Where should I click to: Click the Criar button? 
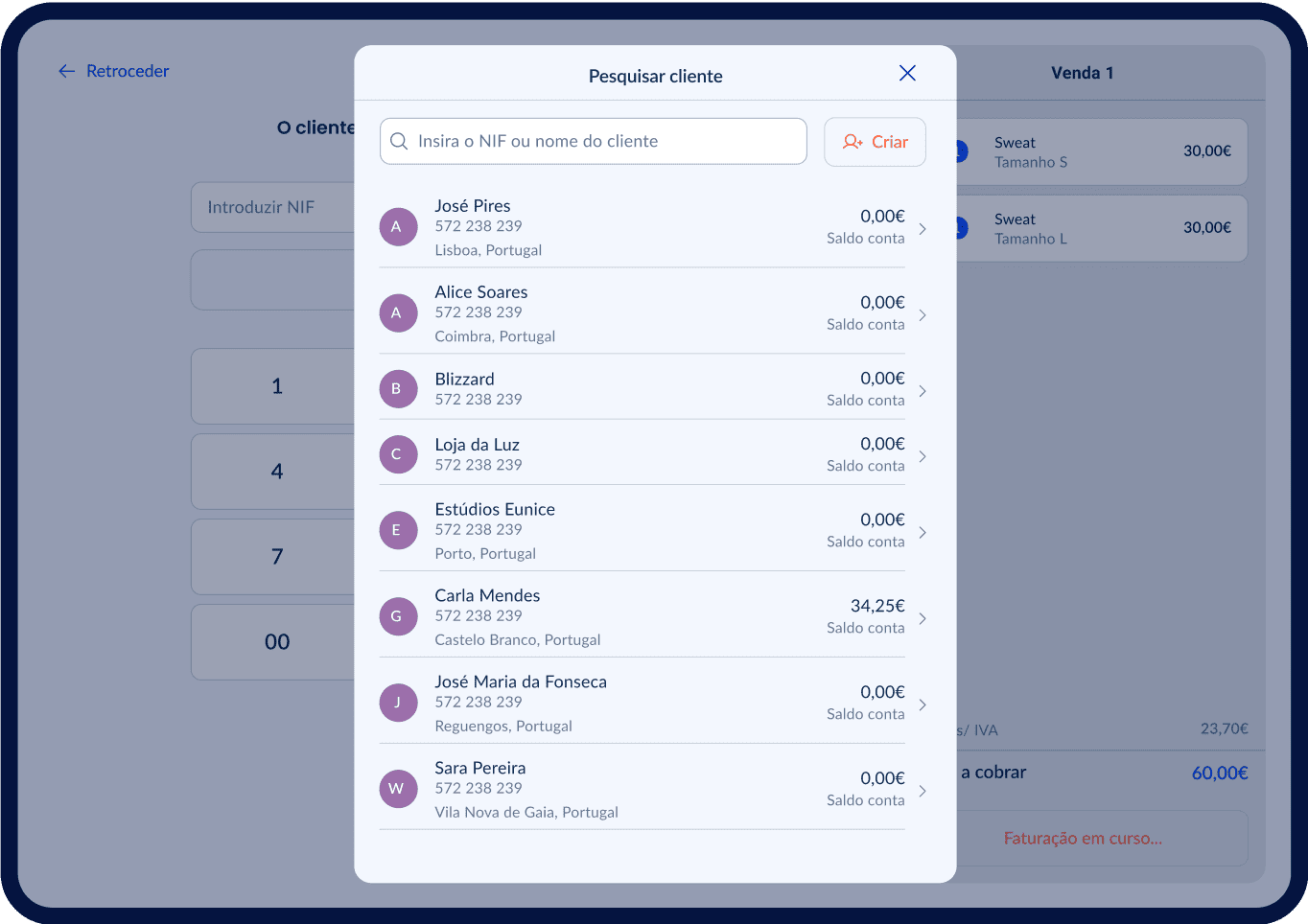click(x=875, y=141)
